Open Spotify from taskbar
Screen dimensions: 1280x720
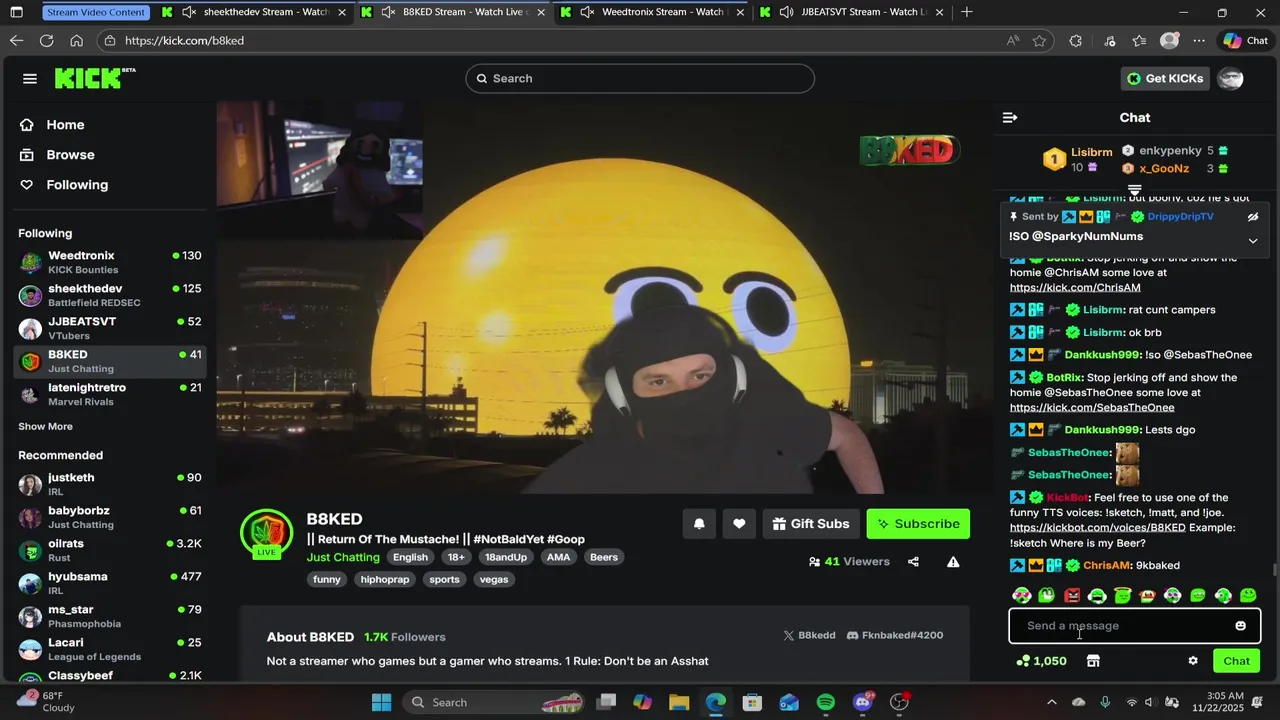point(826,703)
